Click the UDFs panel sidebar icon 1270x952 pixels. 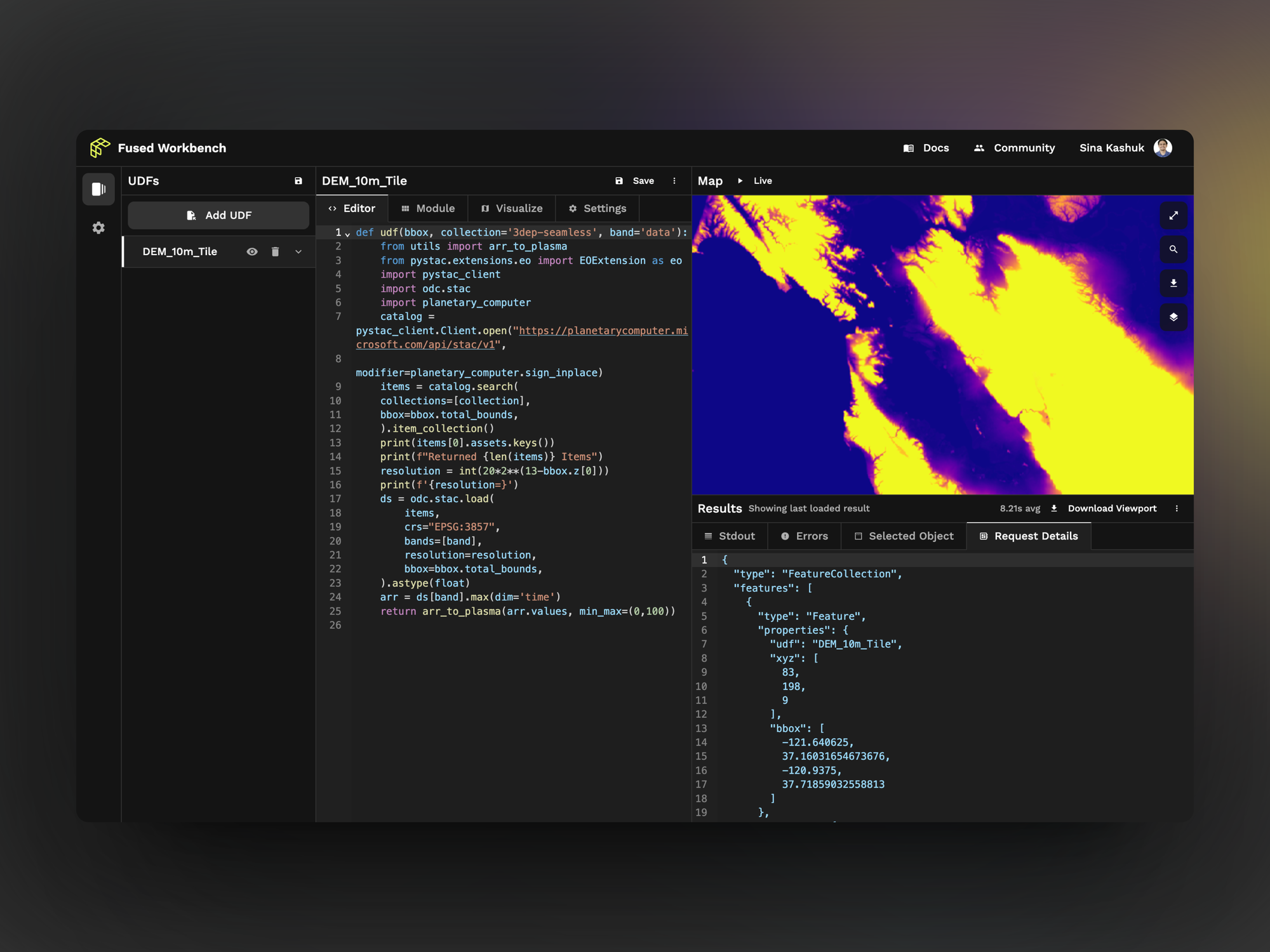pos(98,189)
